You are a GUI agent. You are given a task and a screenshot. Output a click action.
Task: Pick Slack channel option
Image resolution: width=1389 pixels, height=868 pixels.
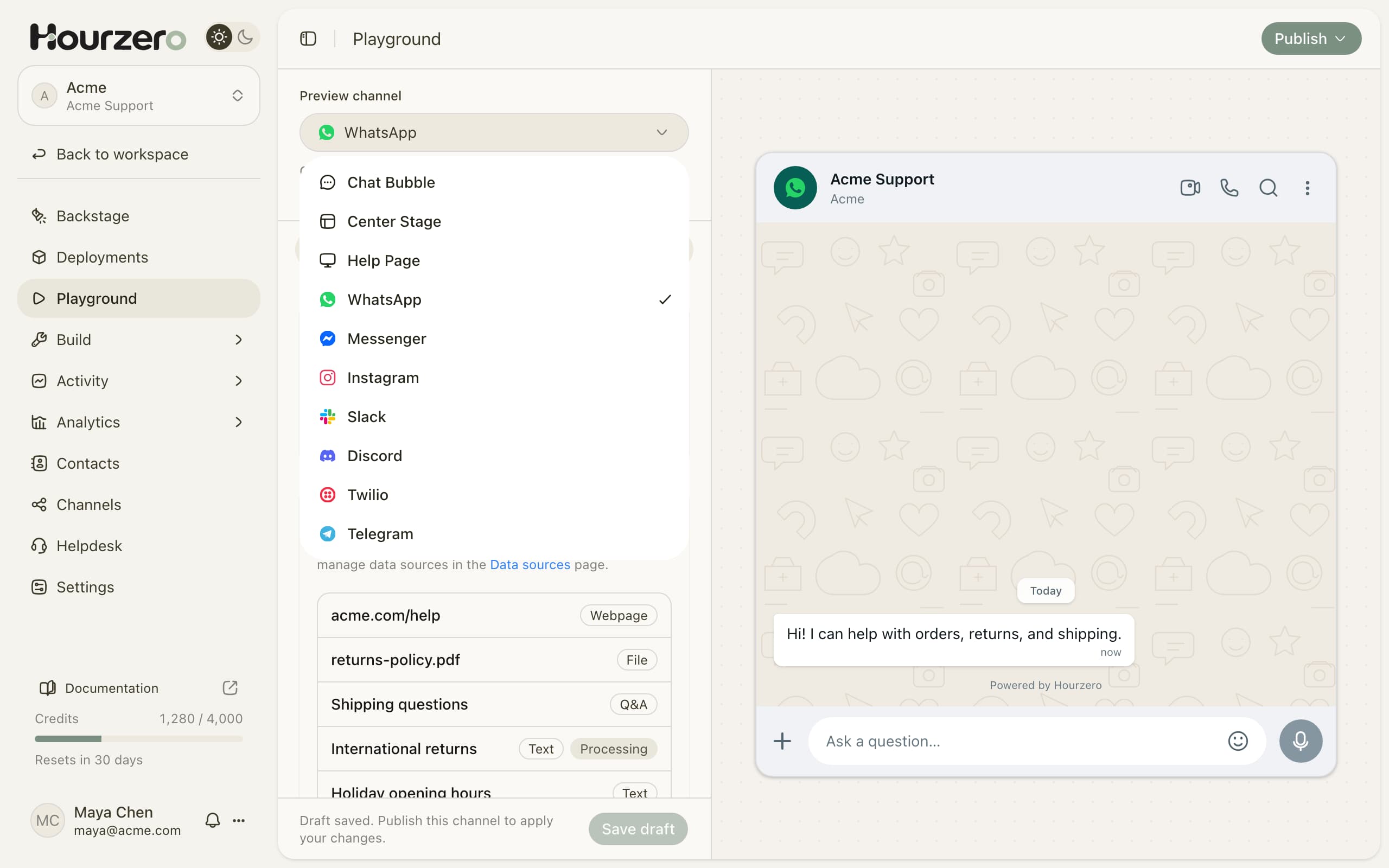point(494,417)
